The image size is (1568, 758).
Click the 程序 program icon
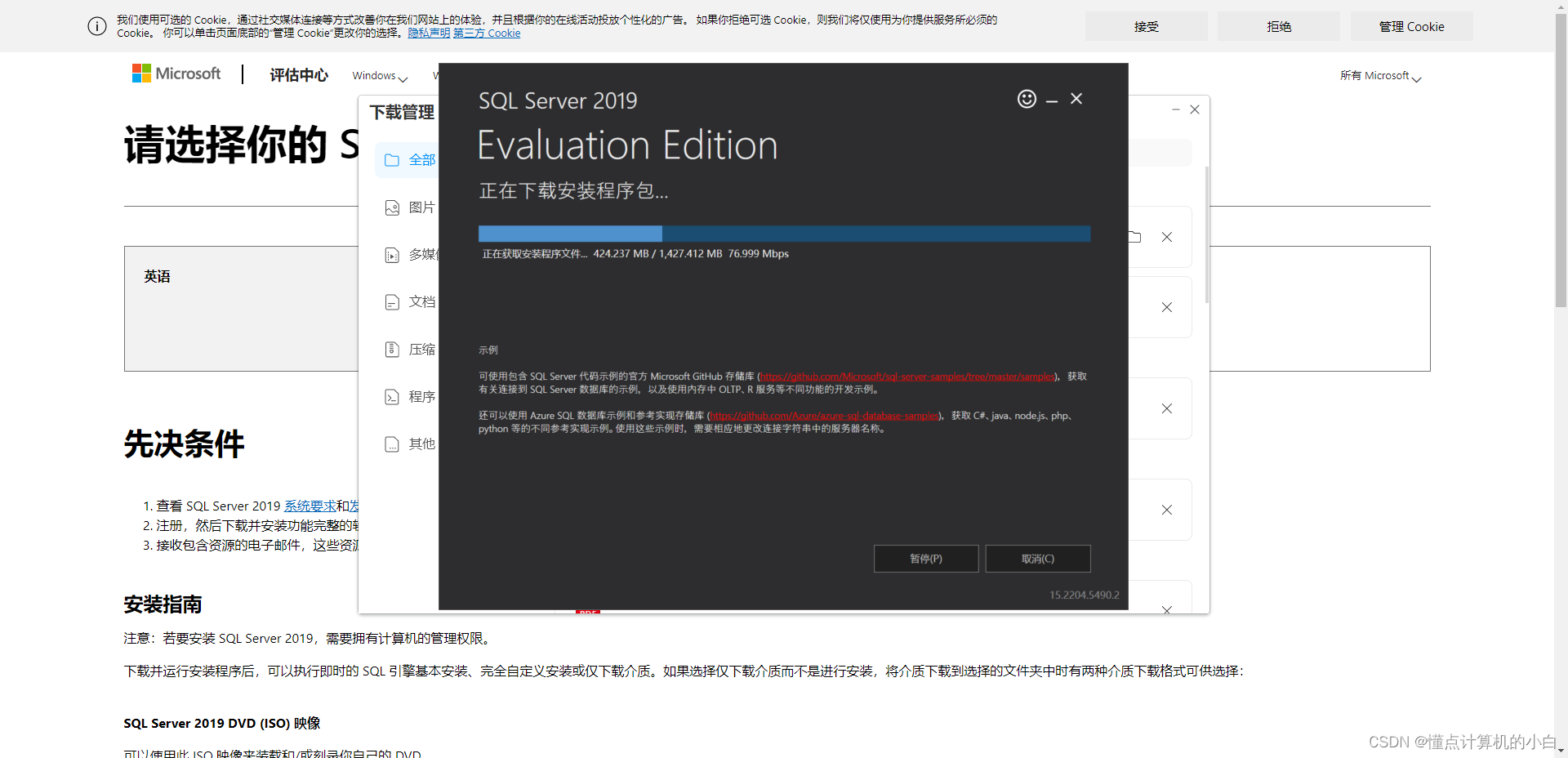(392, 397)
